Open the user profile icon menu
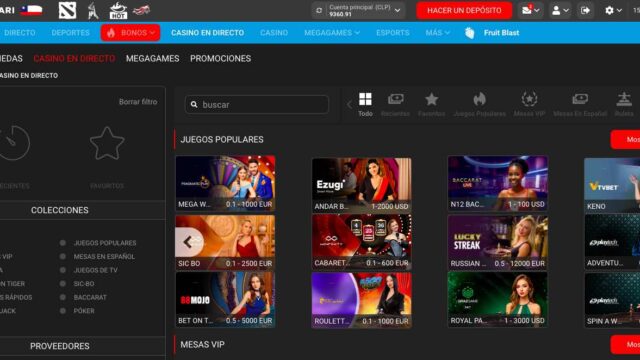This screenshot has width=640, height=360. [560, 11]
